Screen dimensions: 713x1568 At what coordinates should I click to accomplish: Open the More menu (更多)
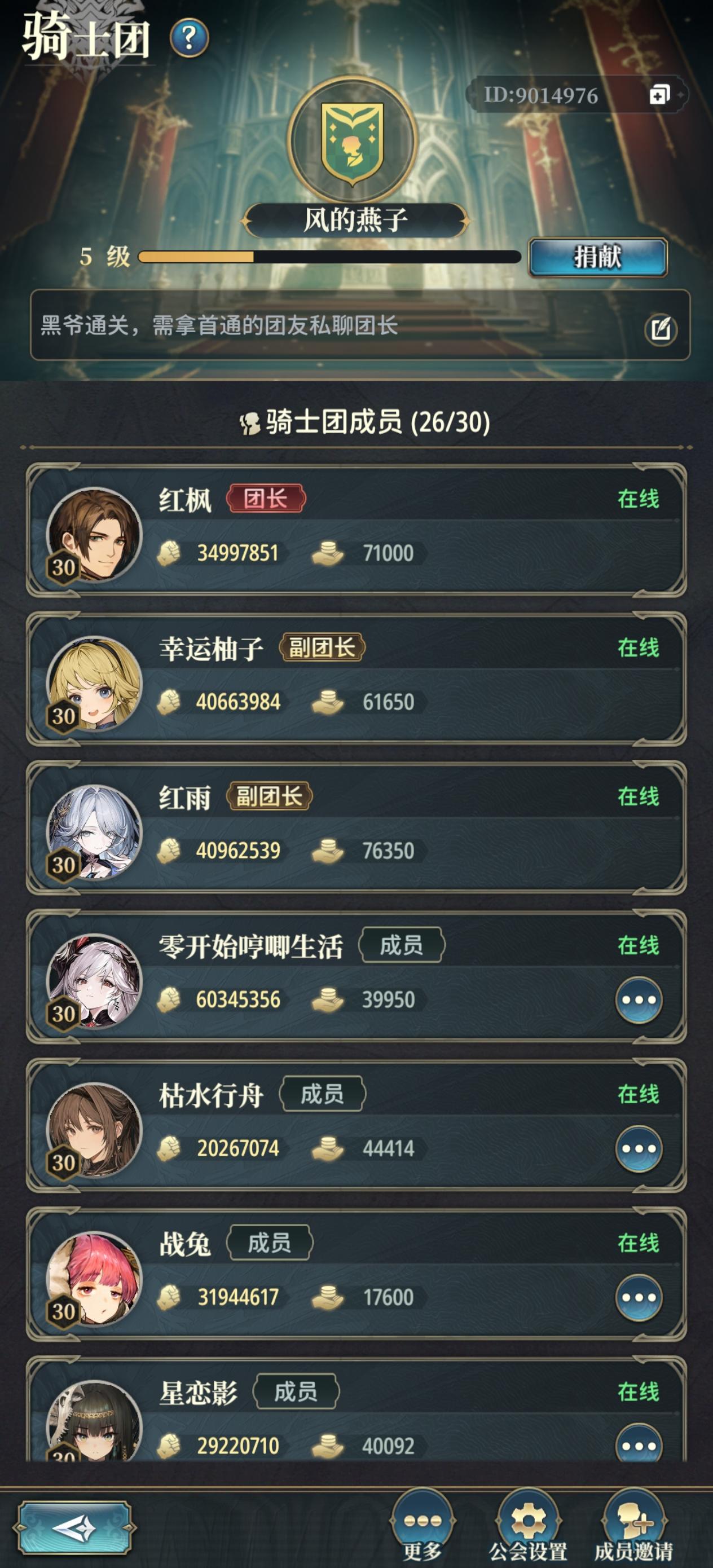click(x=422, y=1525)
